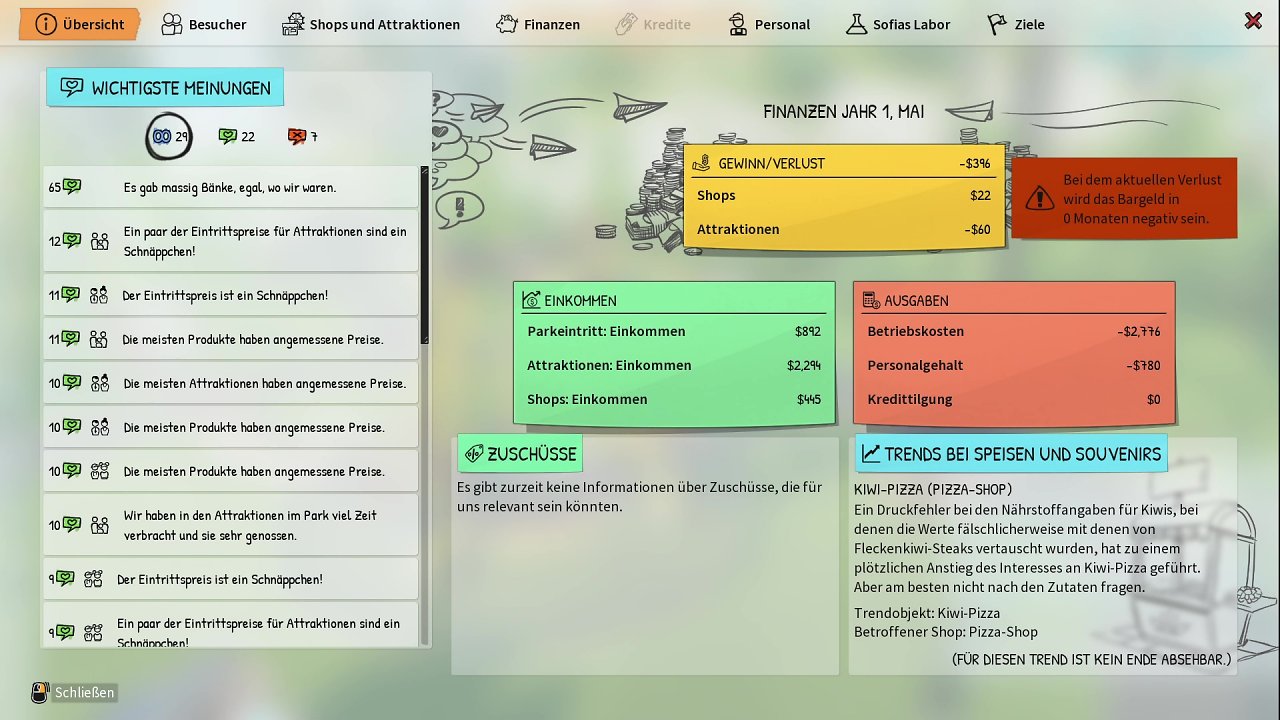The width and height of the screenshot is (1280, 720).
Task: Click the 'Personalgehalt' expense label
Action: (x=915, y=365)
